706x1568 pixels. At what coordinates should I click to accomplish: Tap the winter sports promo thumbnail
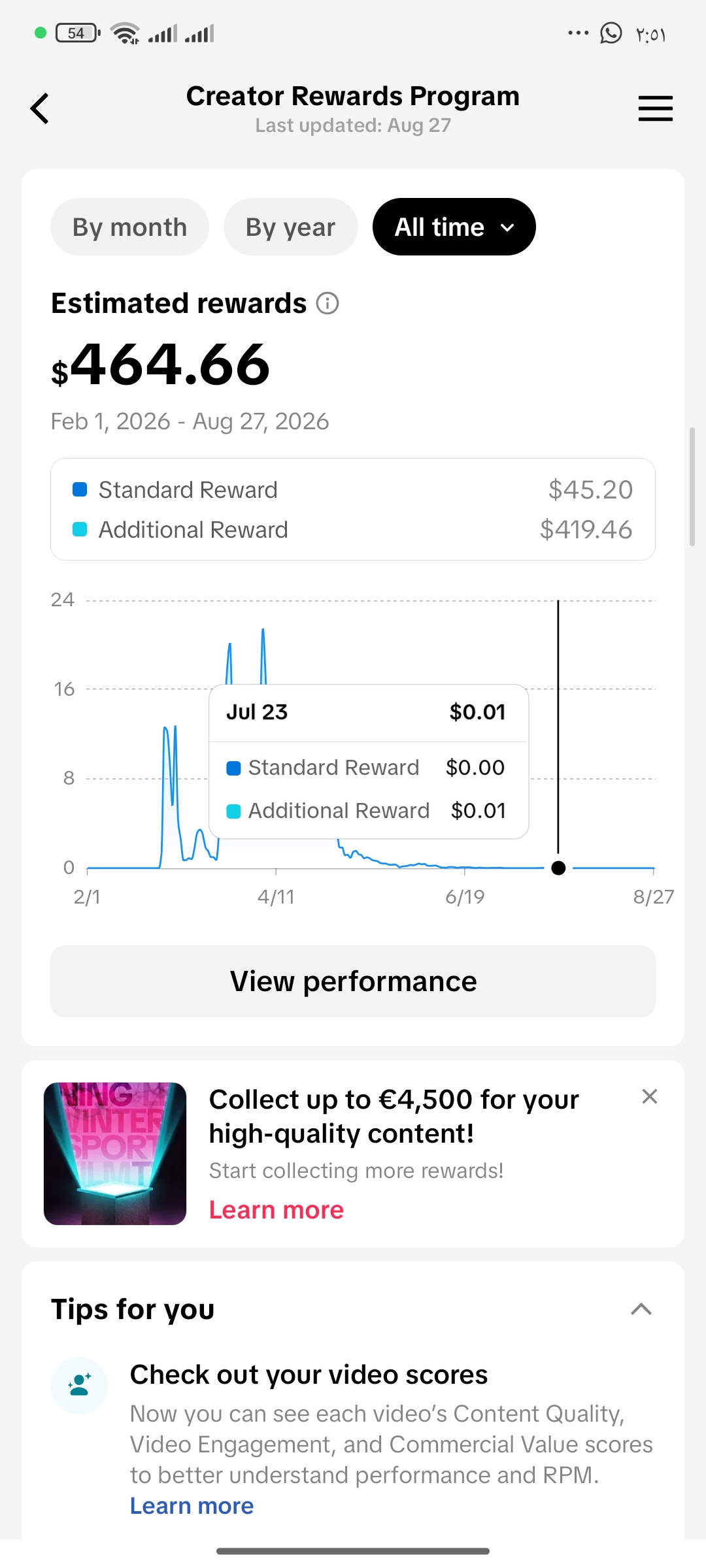[115, 1153]
